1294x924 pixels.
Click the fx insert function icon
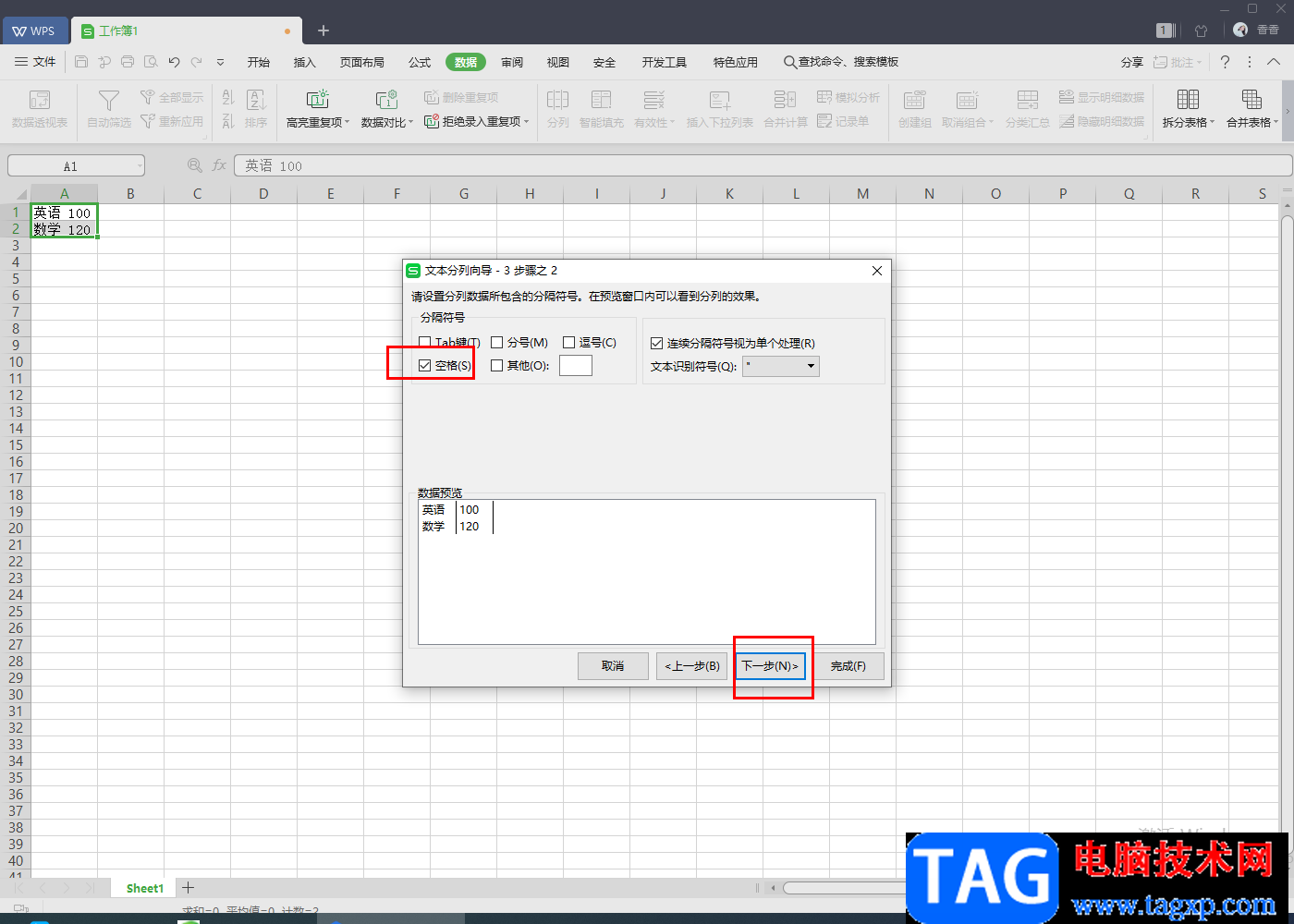pos(219,165)
